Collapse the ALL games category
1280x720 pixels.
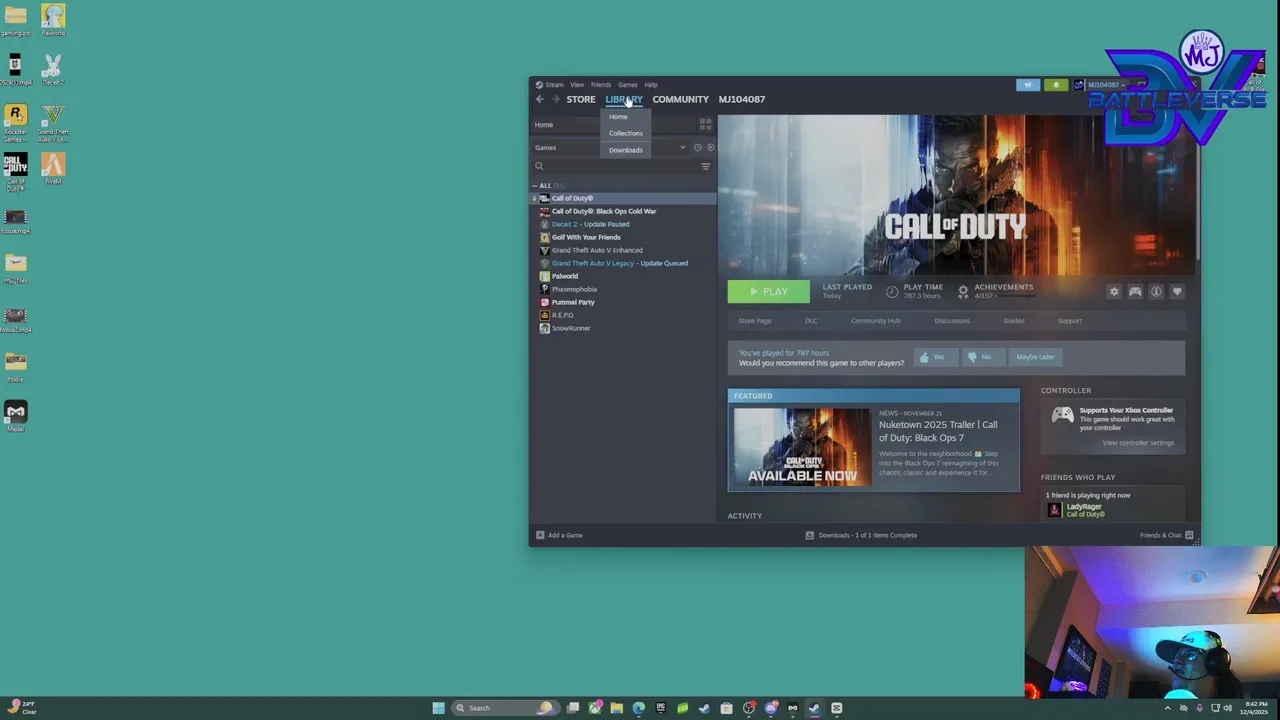click(535, 186)
